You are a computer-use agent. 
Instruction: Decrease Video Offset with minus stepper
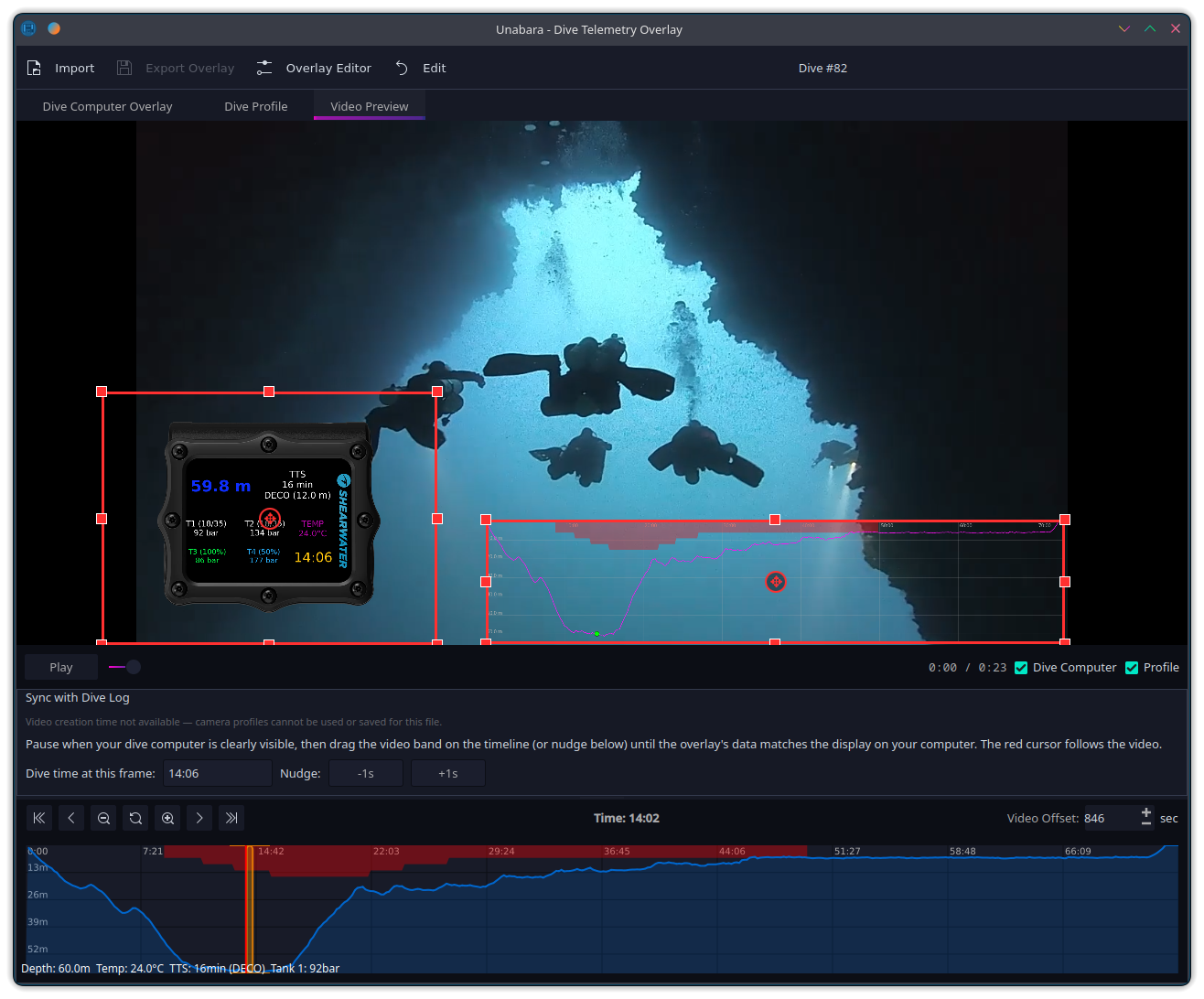click(x=1146, y=823)
